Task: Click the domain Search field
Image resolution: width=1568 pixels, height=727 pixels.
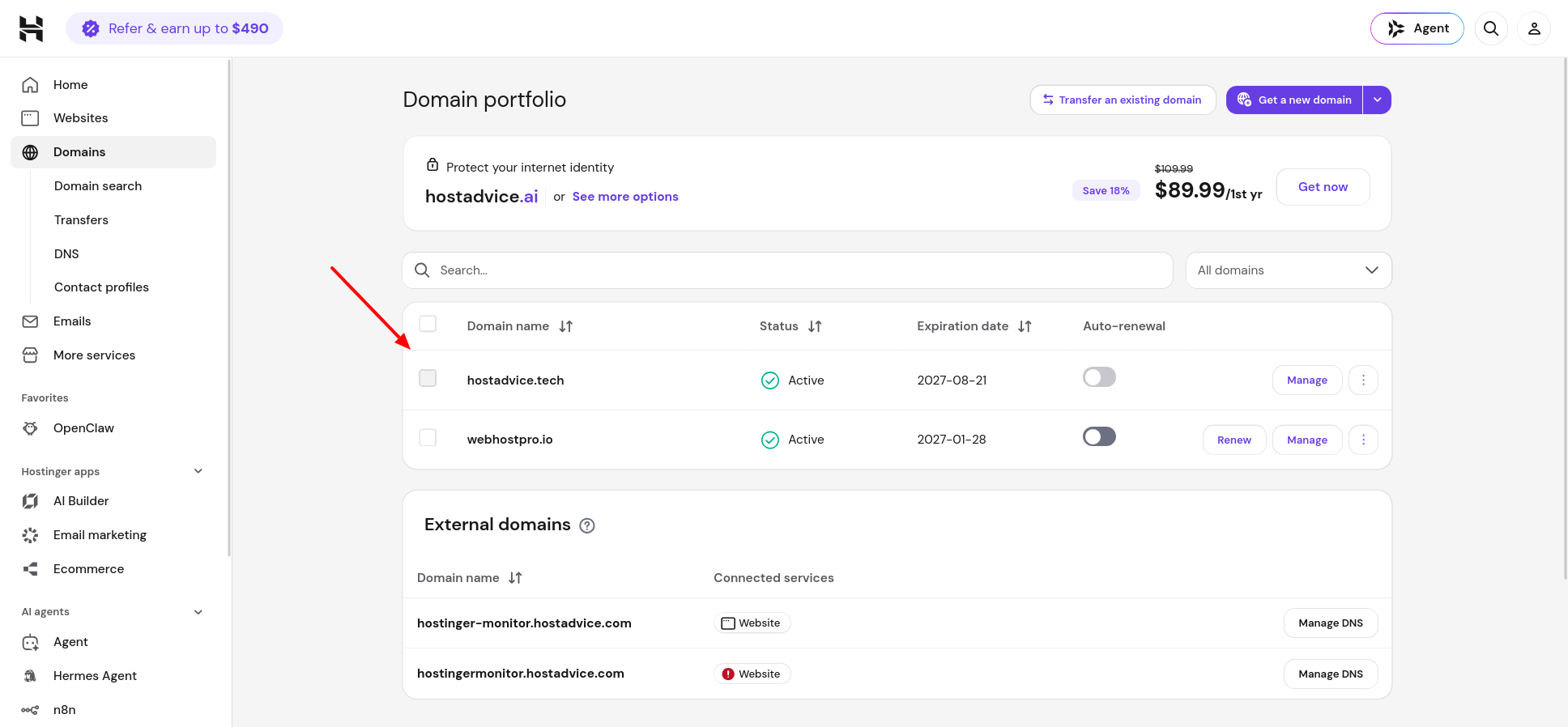Action: point(787,270)
